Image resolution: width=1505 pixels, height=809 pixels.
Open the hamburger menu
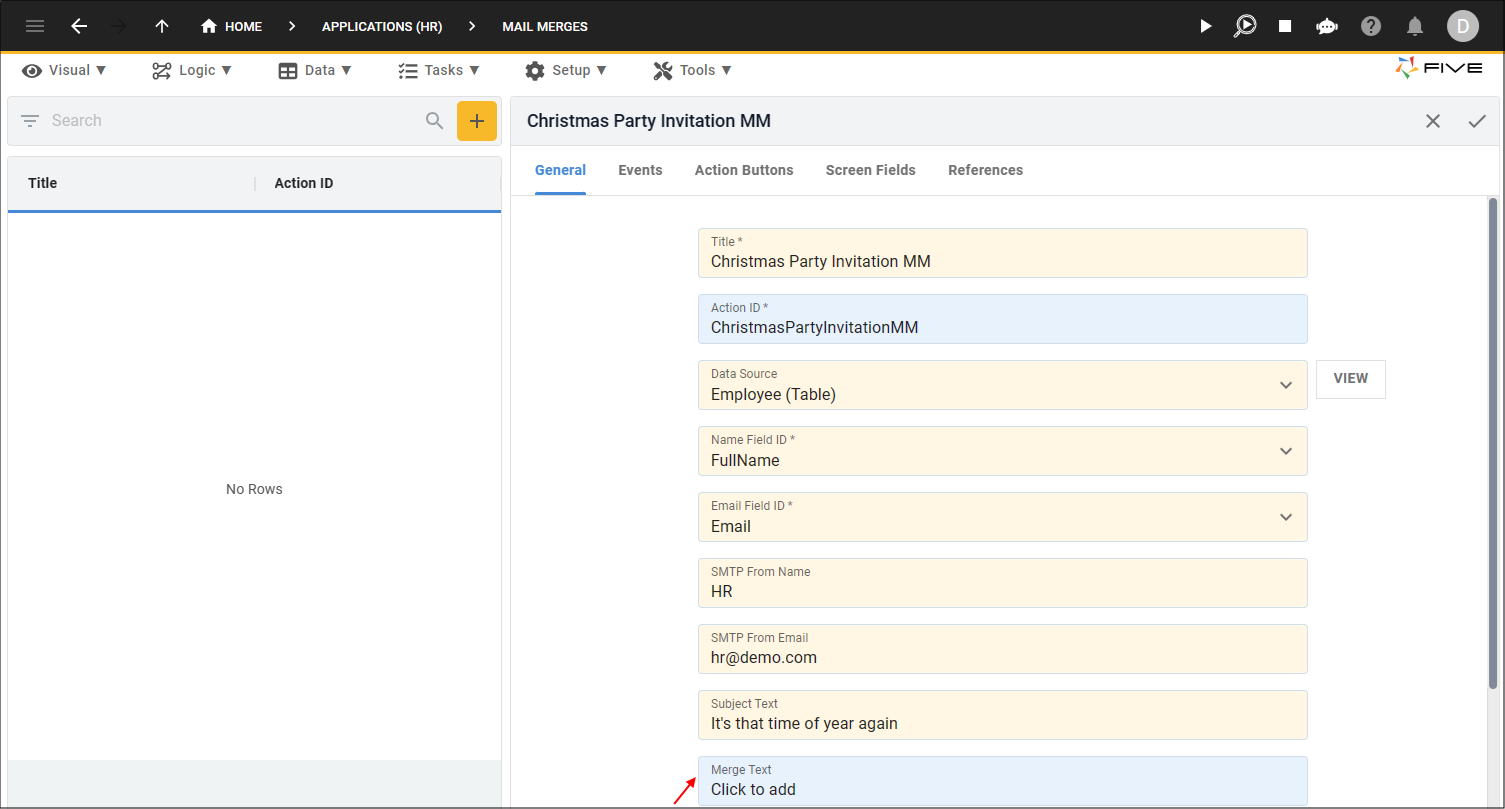click(x=35, y=26)
